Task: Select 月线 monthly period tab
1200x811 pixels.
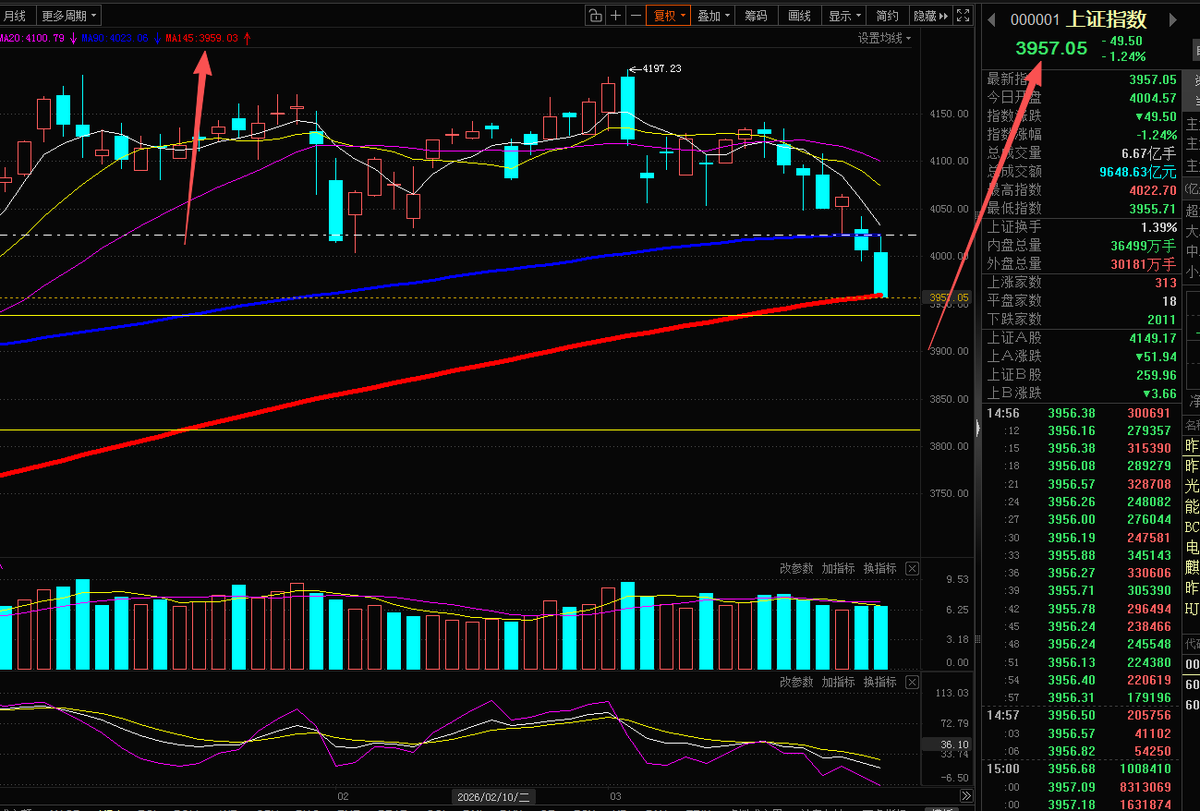Action: (15, 15)
